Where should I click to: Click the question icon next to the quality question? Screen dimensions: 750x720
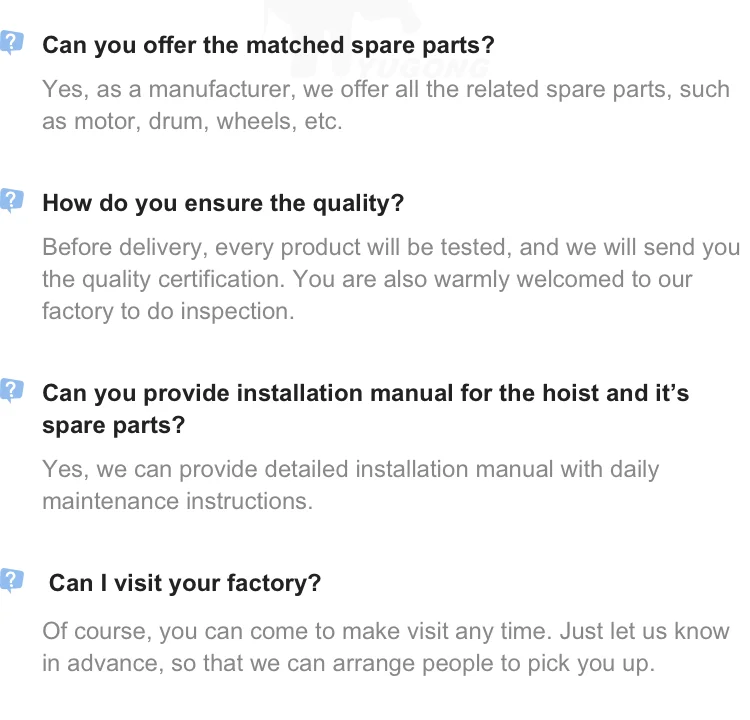click(x=11, y=200)
